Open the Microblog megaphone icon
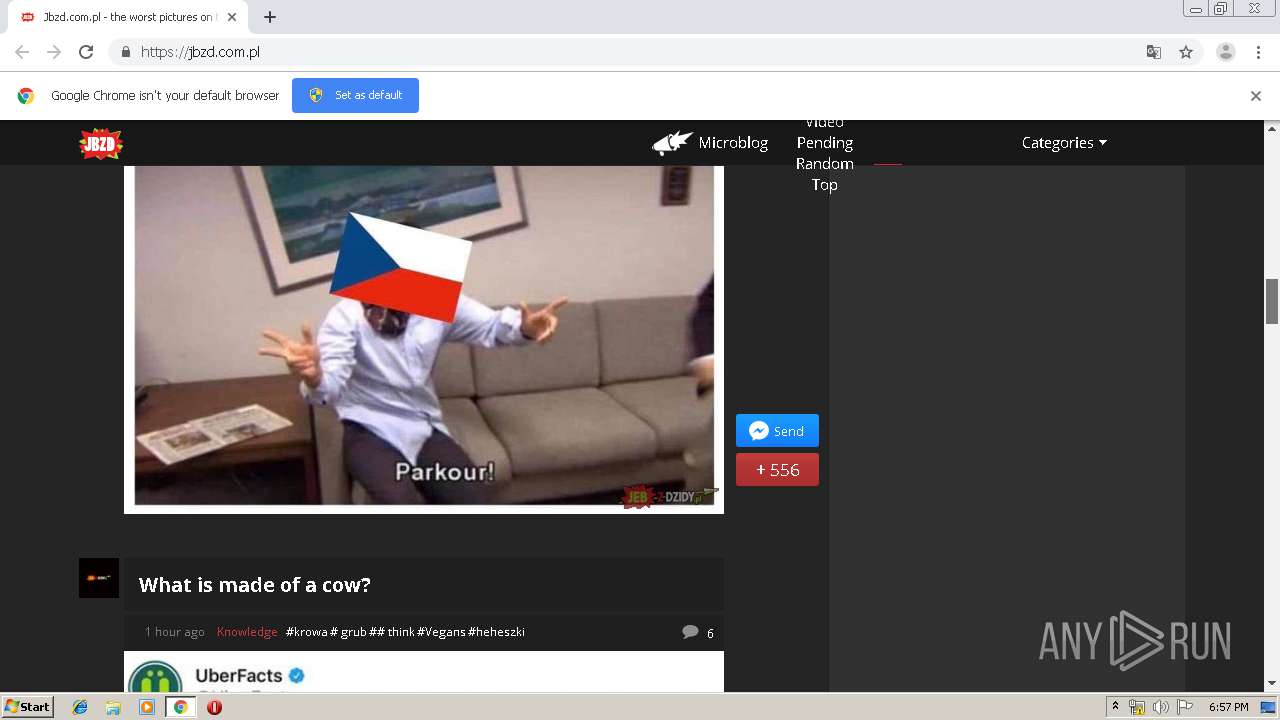Image resolution: width=1280 pixels, height=720 pixels. tap(672, 143)
